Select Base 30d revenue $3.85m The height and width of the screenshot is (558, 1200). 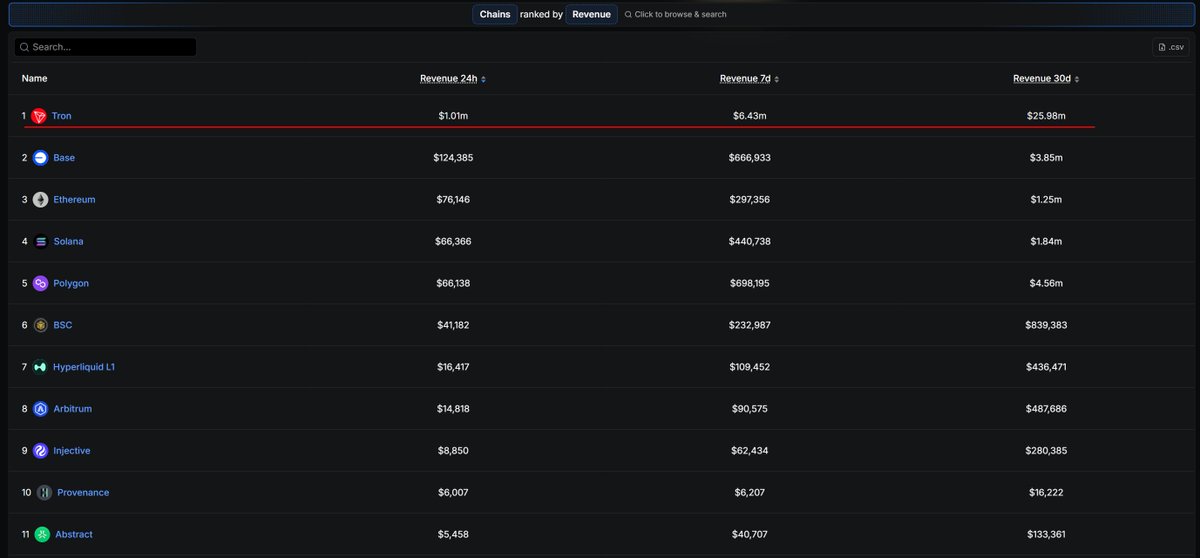pos(1046,158)
